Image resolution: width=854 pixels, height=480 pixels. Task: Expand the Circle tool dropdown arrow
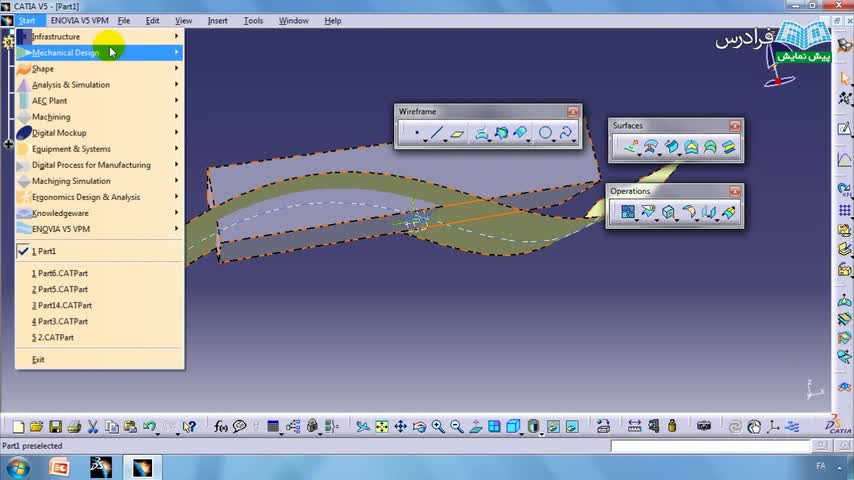[x=553, y=141]
